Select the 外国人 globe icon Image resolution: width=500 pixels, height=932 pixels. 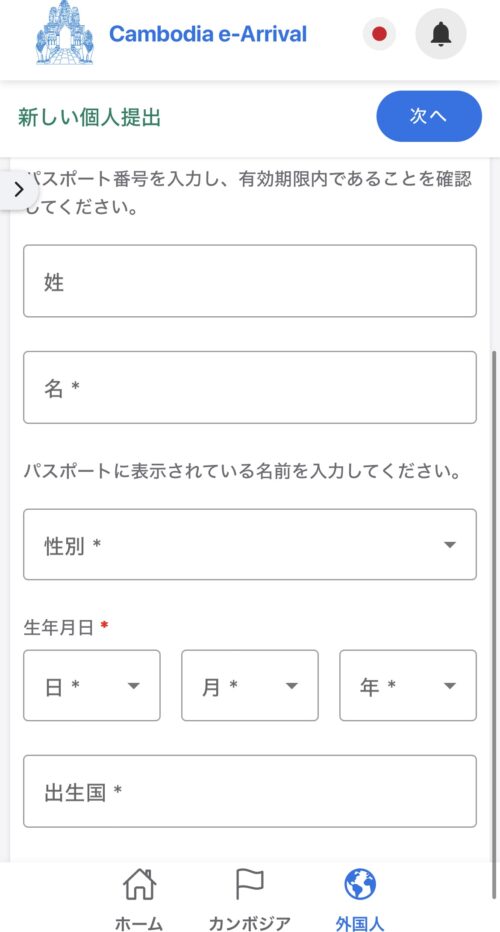tap(360, 884)
